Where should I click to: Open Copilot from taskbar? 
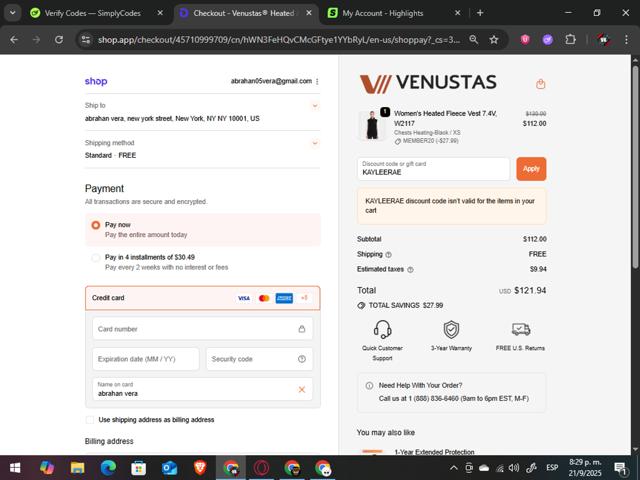47,468
